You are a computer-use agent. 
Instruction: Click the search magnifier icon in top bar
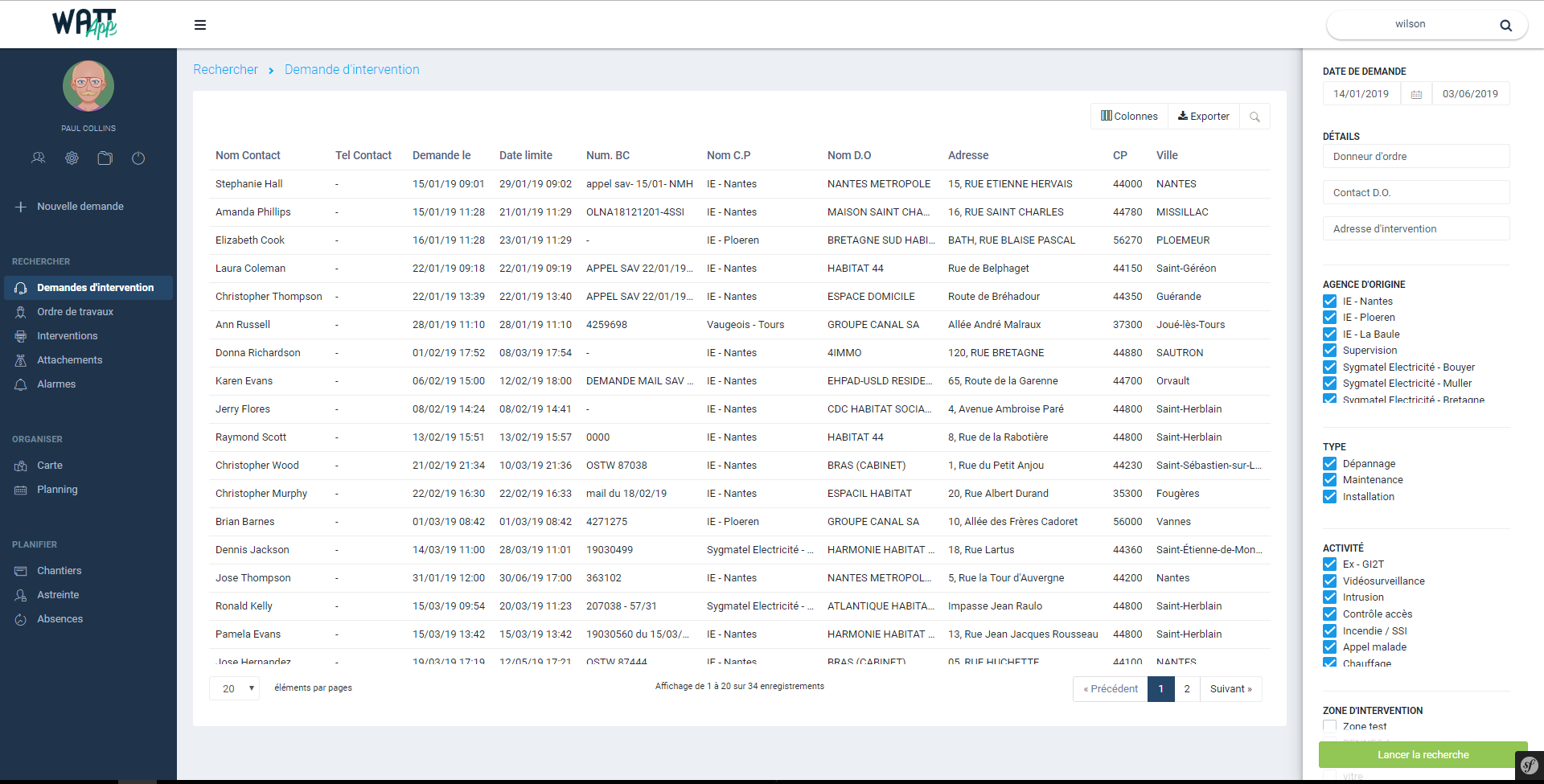coord(1505,25)
